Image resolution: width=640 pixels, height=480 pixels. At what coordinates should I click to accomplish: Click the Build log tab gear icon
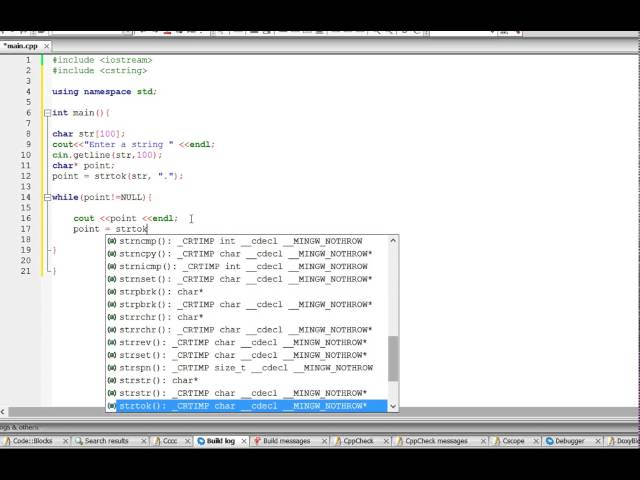pos(201,441)
